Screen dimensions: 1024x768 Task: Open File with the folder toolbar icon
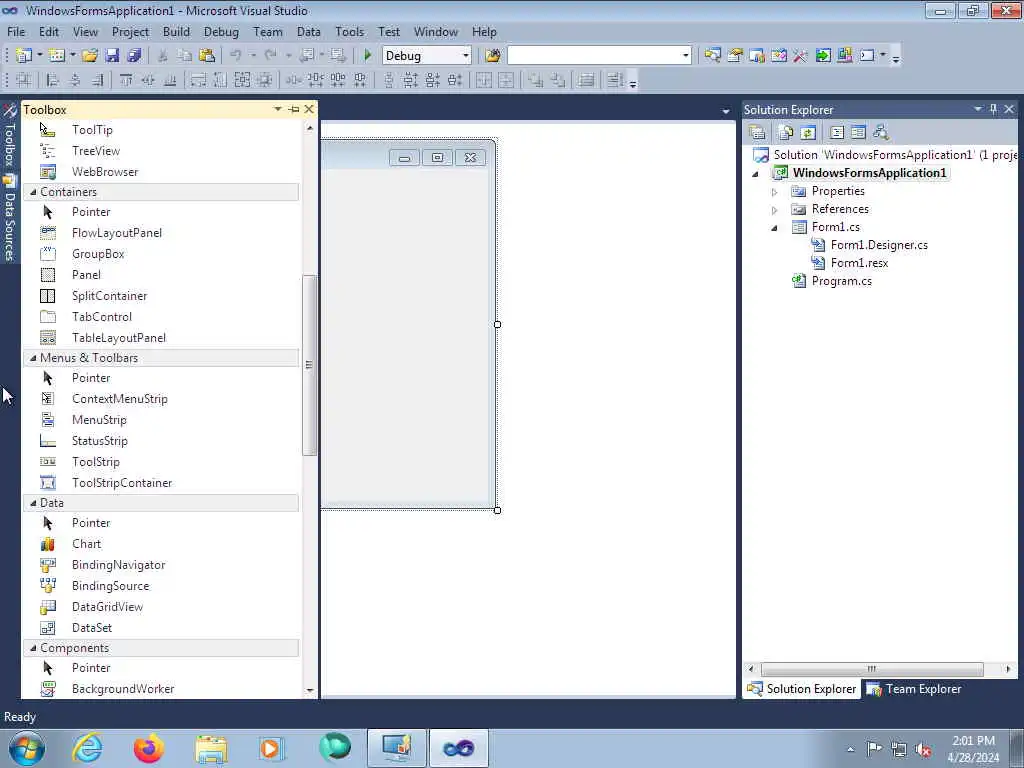(90, 56)
